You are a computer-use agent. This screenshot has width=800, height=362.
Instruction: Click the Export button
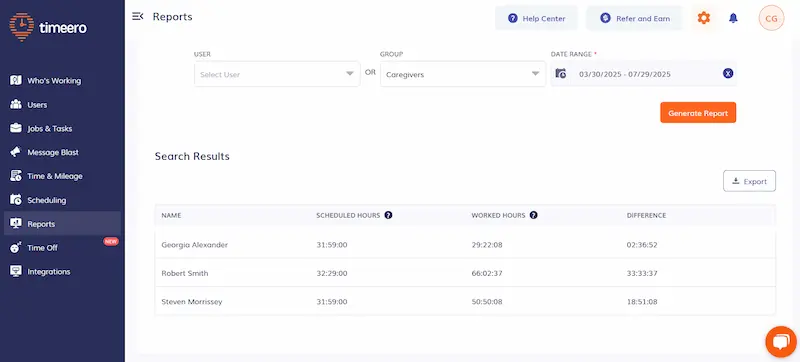coord(749,181)
